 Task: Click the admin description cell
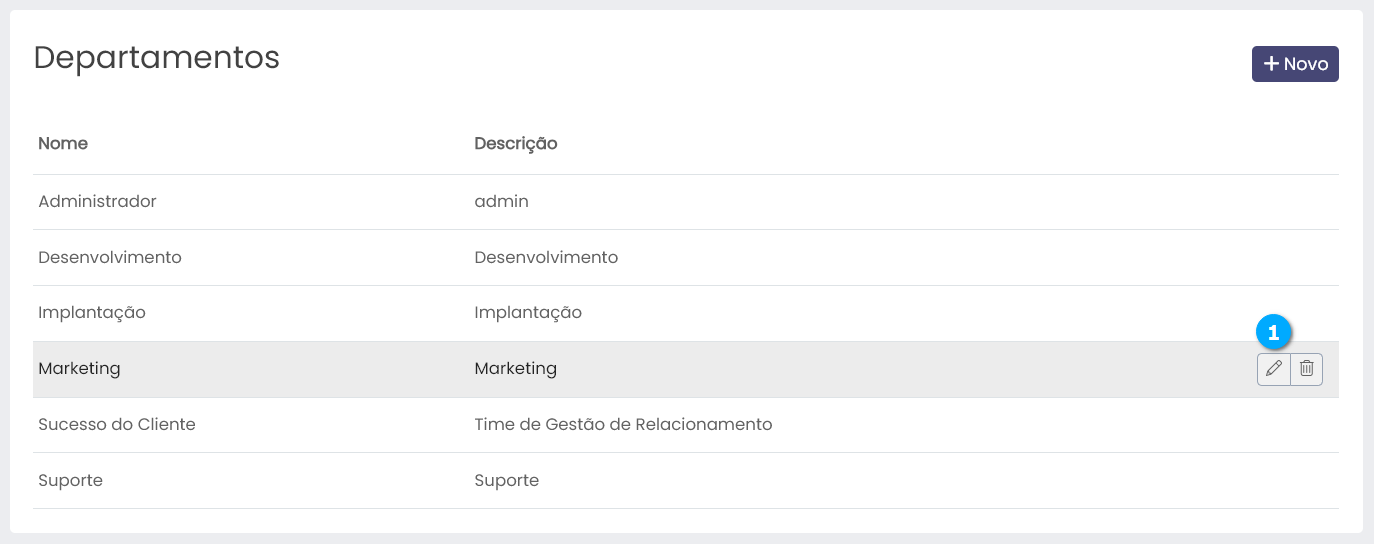pos(501,201)
